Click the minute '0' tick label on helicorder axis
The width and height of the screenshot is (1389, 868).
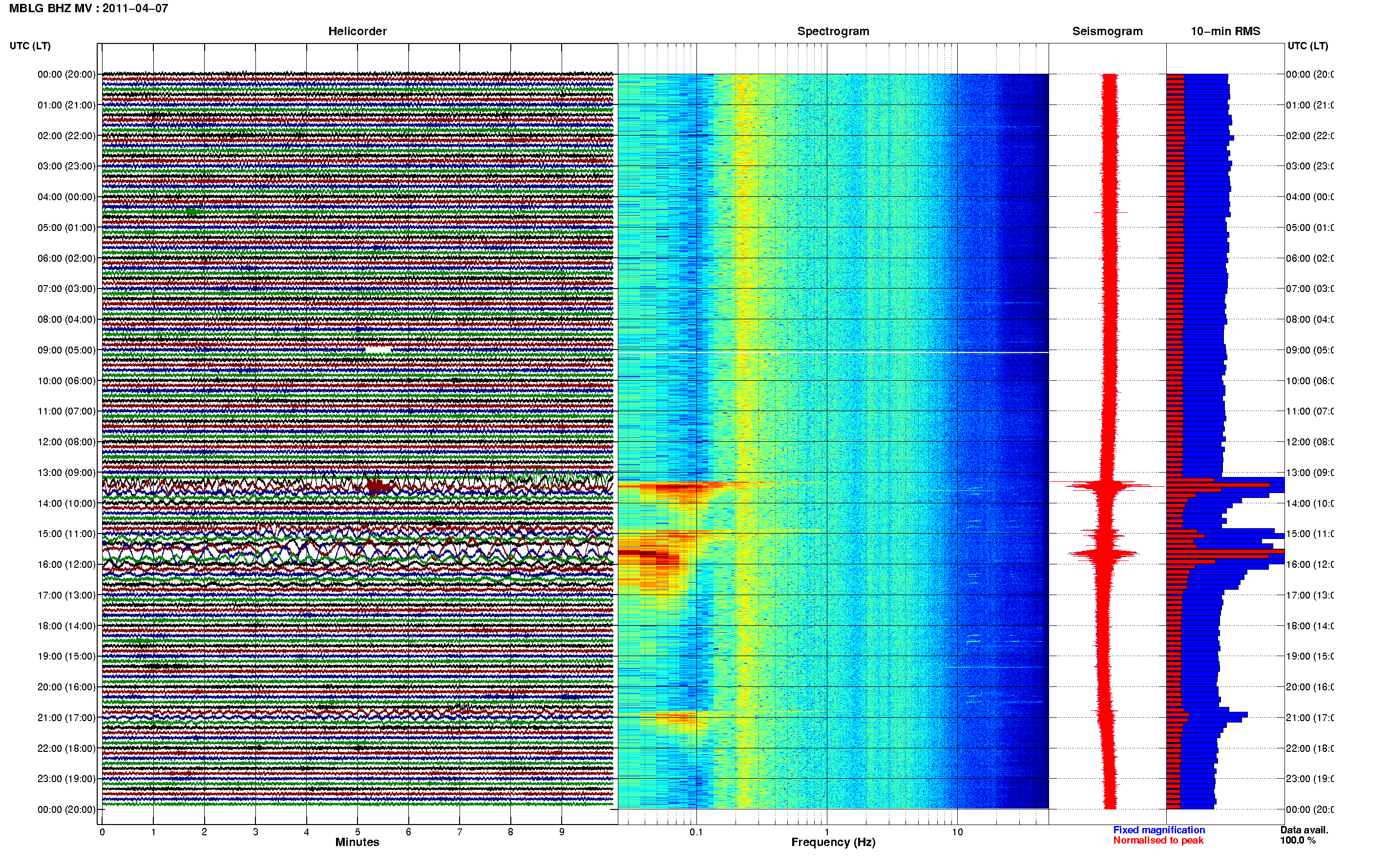tap(102, 832)
